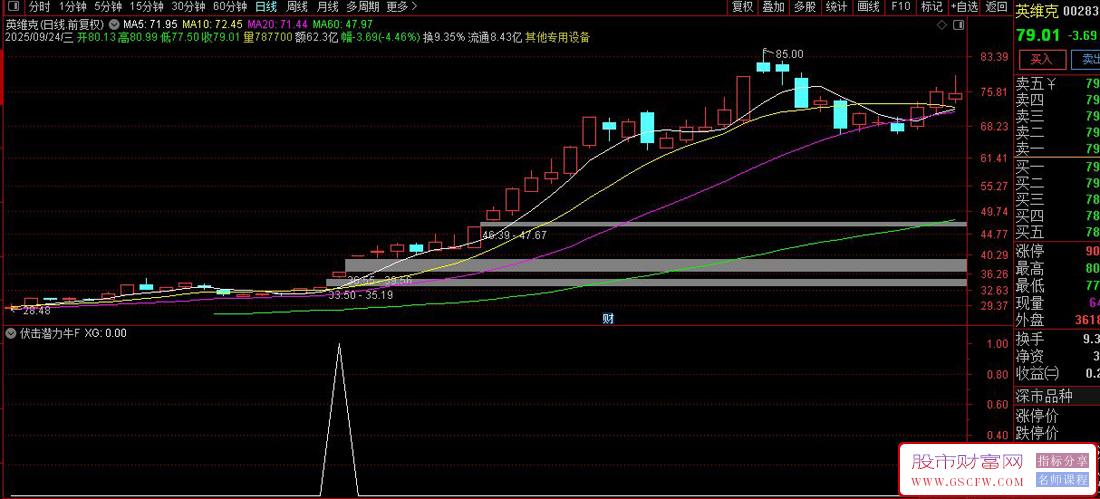Screen dimensions: 1100x499
Task: Select the 1分钟 period tab
Action: (x=73, y=7)
